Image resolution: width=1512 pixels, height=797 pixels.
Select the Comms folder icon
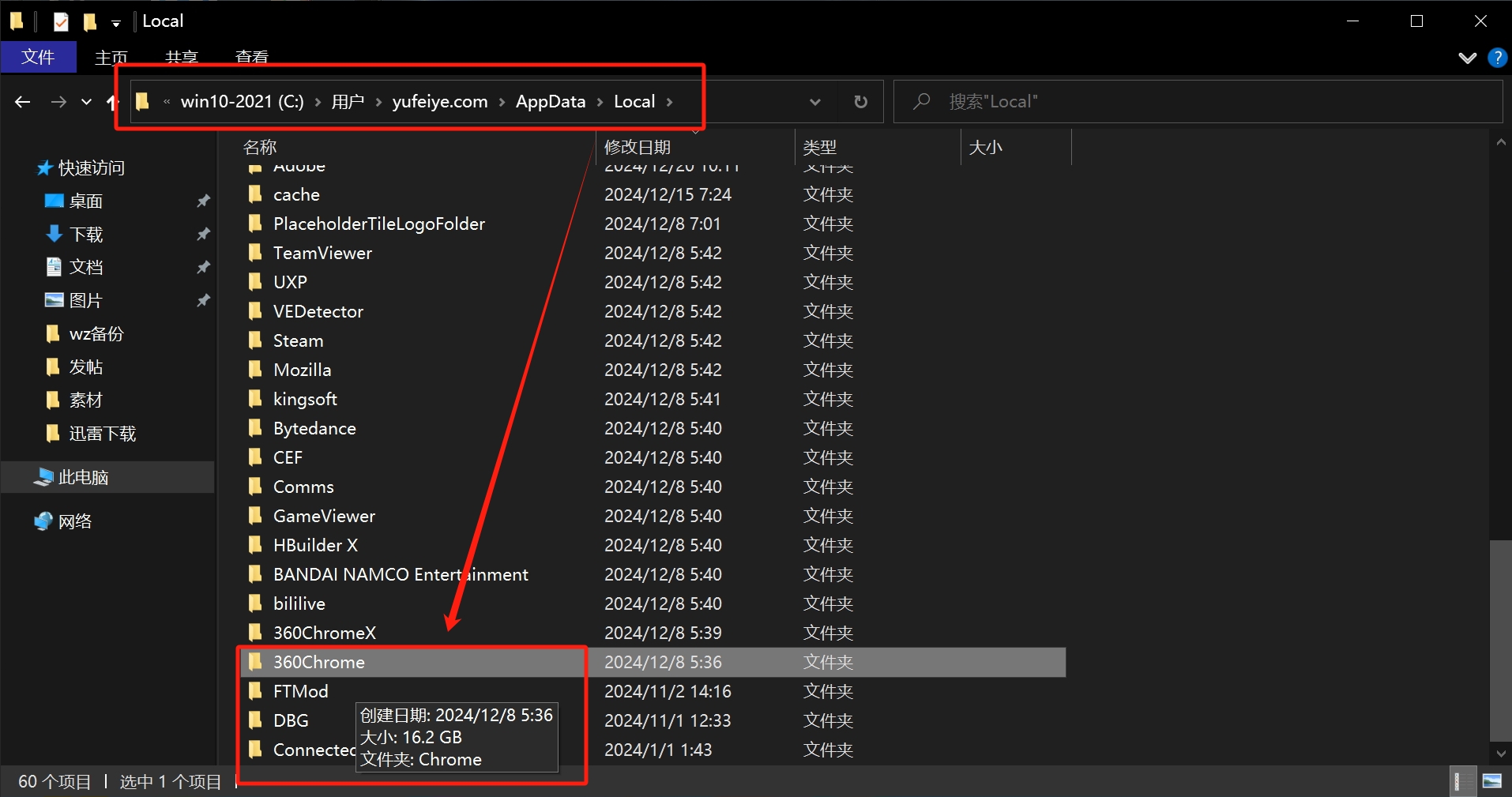(x=254, y=486)
